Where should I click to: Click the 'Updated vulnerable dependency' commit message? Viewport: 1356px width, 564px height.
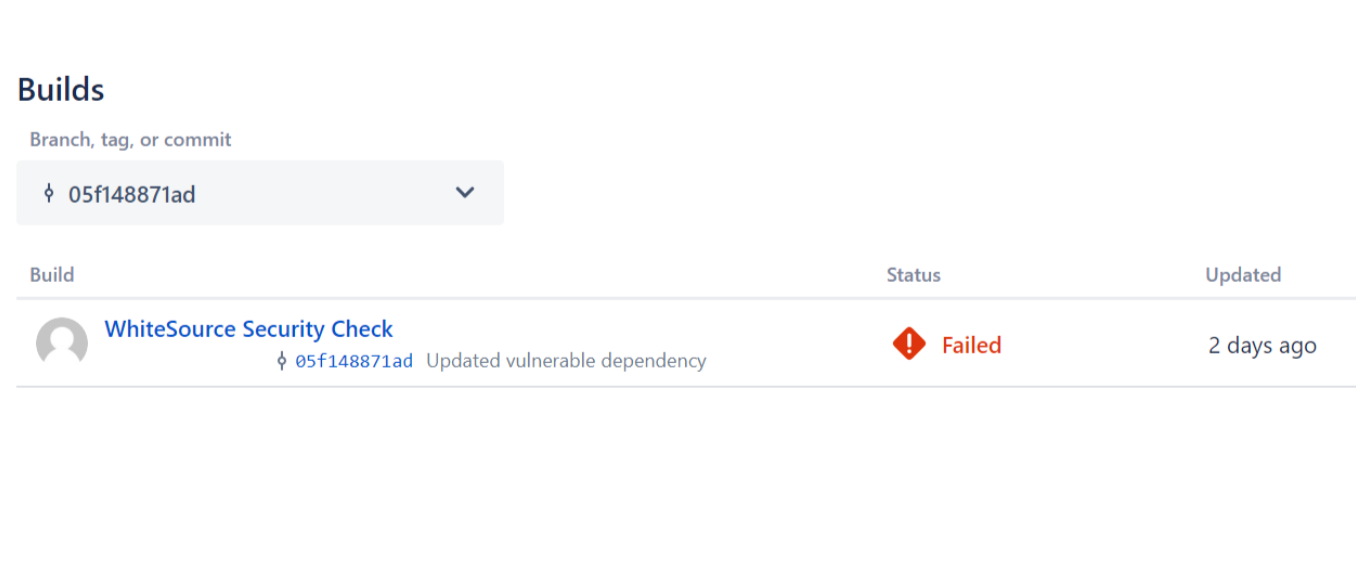(566, 361)
